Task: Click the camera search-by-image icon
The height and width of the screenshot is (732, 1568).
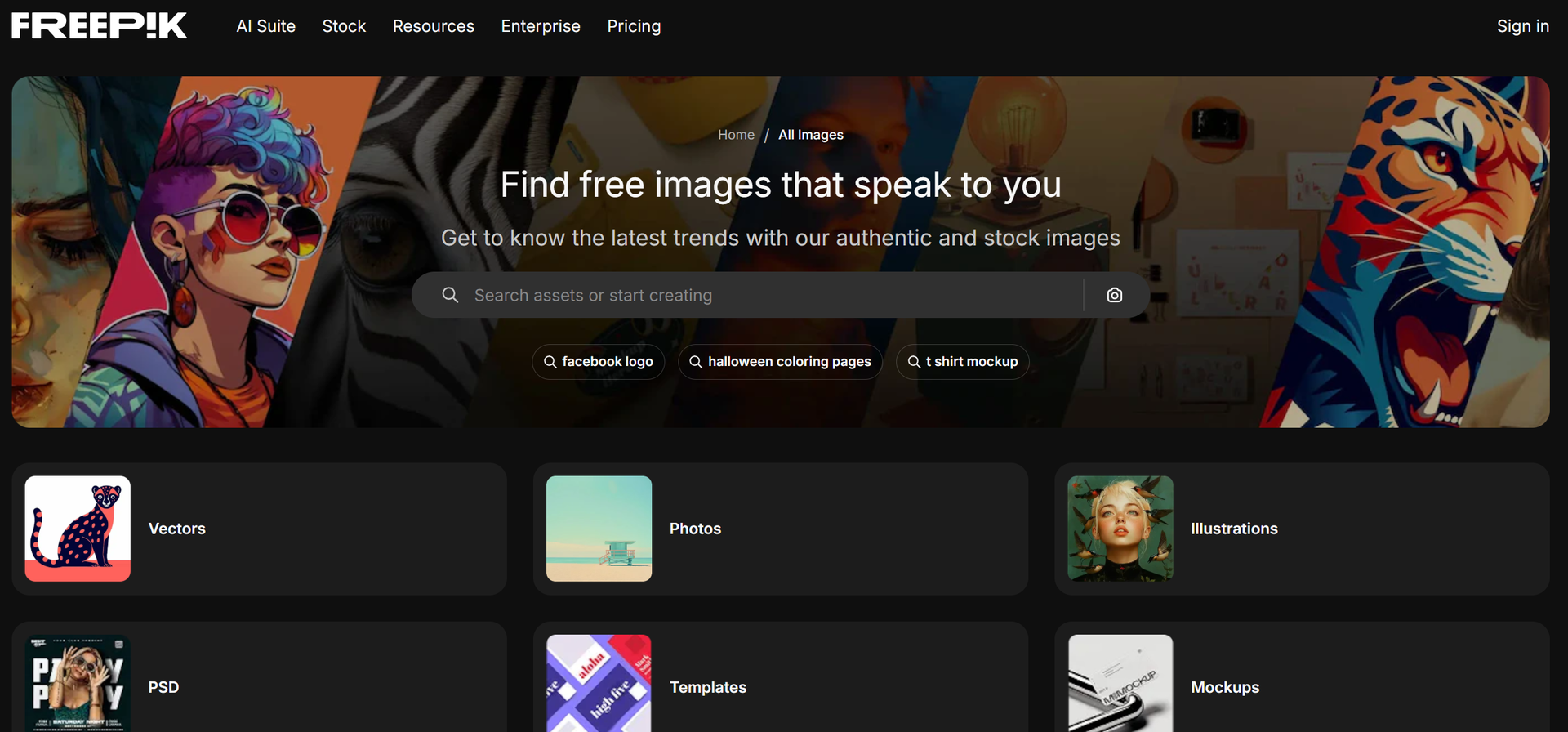Action: [x=1114, y=295]
